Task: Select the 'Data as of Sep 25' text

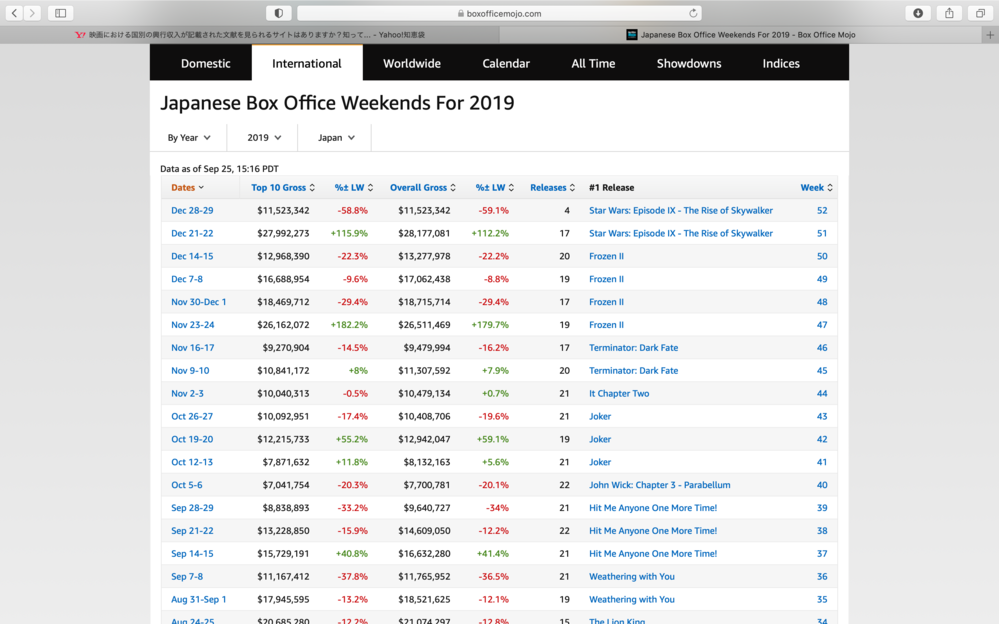Action: pos(219,169)
